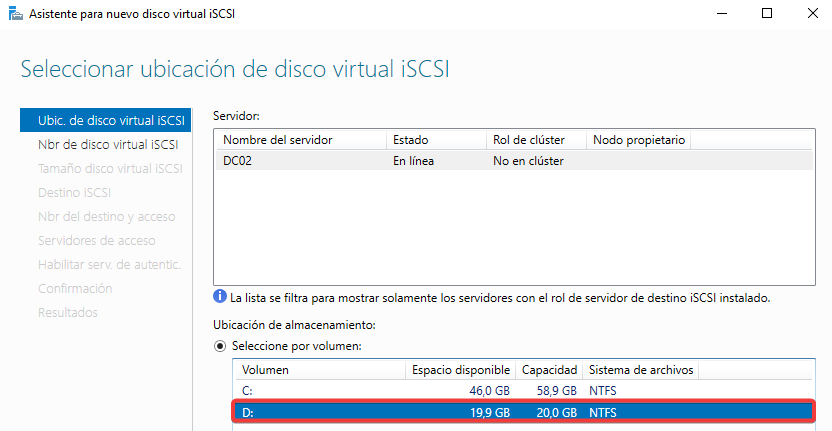Viewport: 832px width, 431px height.
Task: Click the blue information icon below server list
Action: pos(220,298)
